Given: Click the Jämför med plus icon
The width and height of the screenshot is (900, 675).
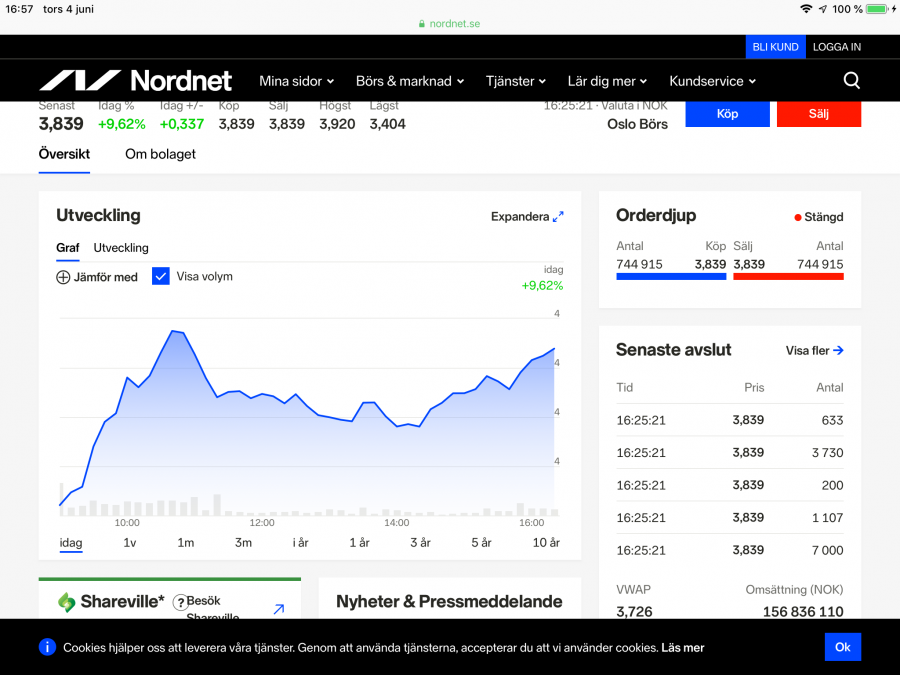Looking at the screenshot, I should coord(63,277).
